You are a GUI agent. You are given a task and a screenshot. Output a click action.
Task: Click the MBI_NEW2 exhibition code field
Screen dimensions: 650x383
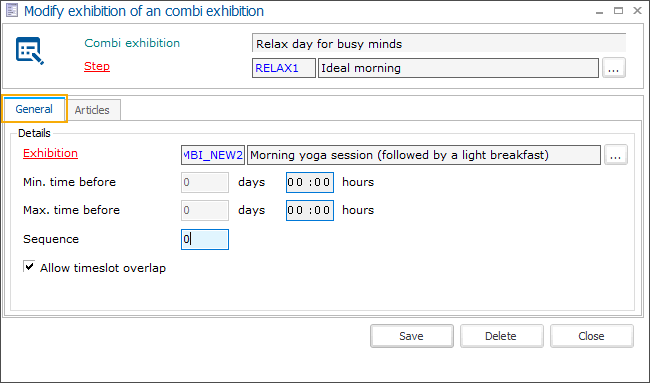(213, 155)
